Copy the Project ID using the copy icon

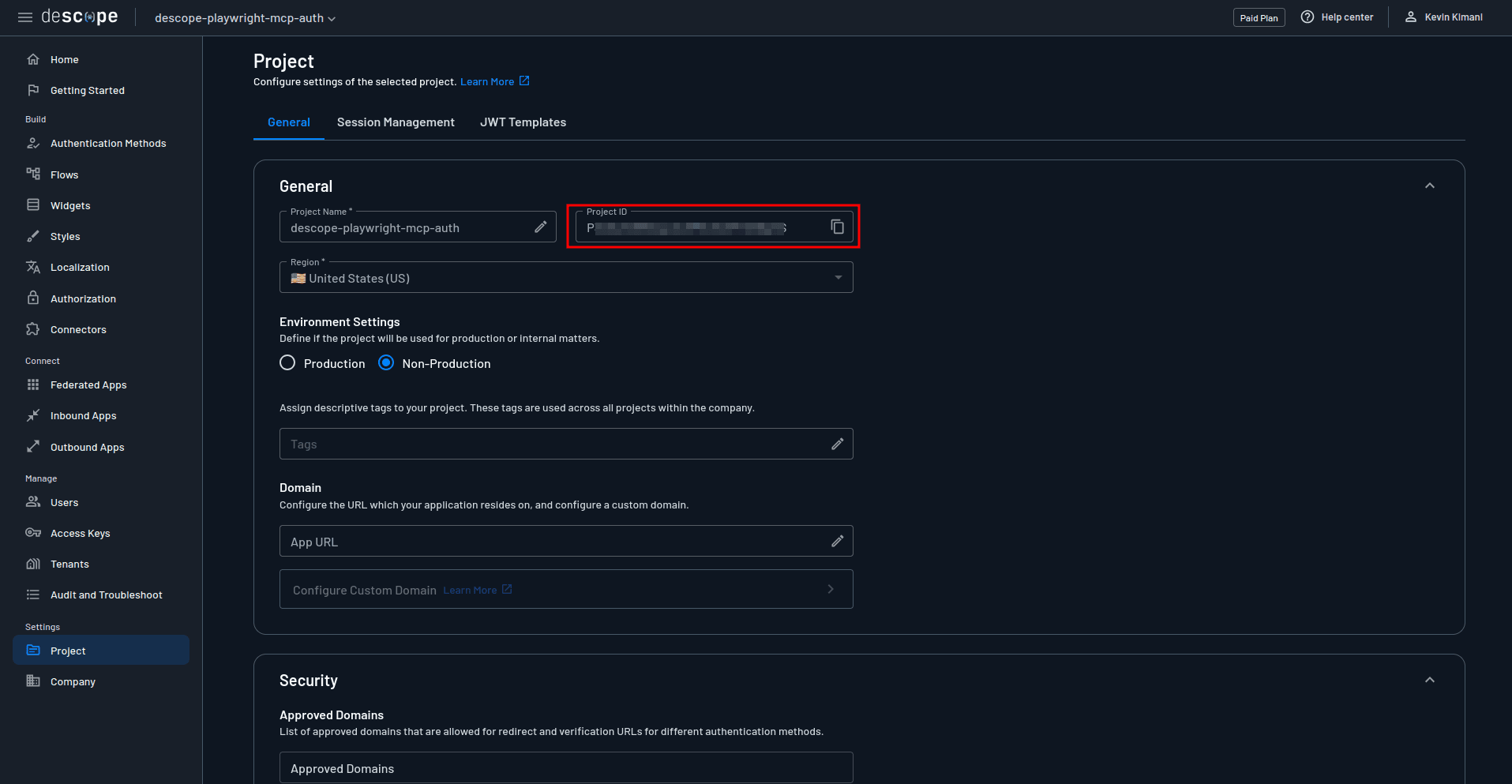pyautogui.click(x=836, y=226)
